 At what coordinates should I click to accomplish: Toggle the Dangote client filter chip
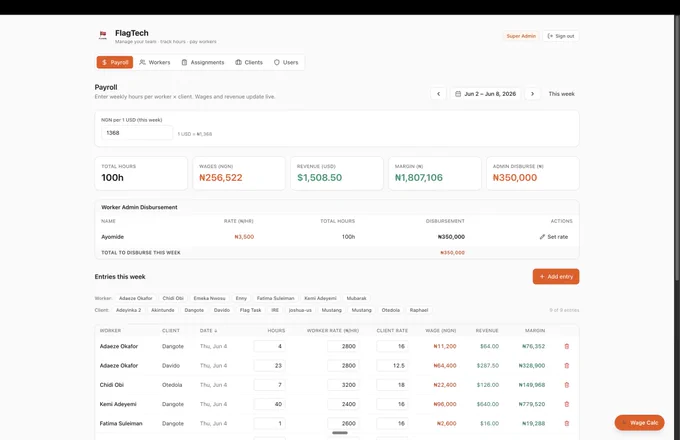tap(194, 310)
